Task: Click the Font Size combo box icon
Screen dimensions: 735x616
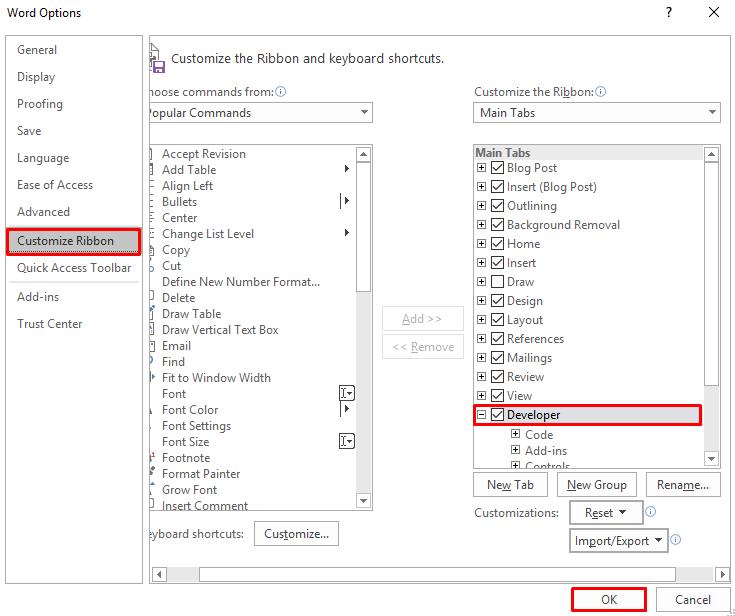Action: 346,441
